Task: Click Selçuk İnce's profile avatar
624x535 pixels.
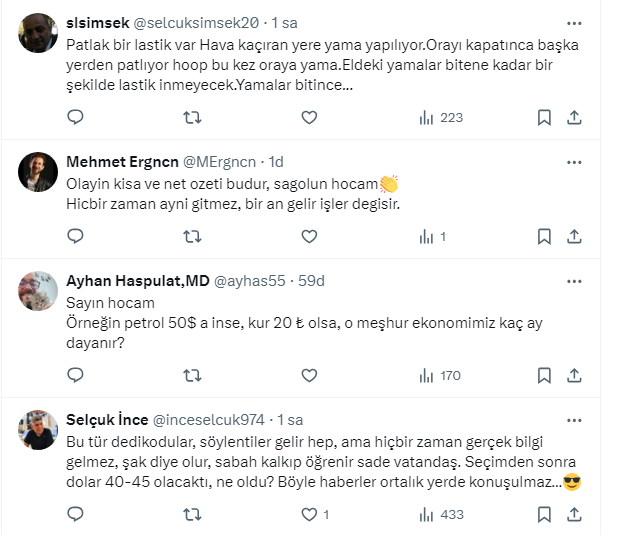Action: (x=38, y=429)
